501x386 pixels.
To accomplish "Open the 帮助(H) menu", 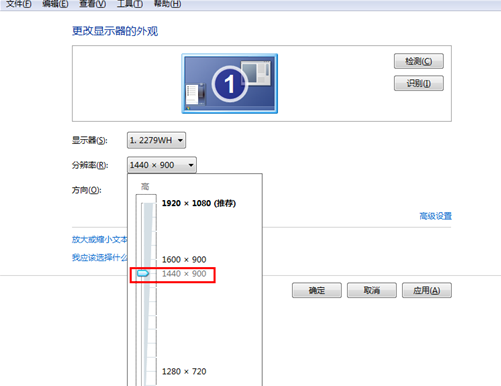I will (x=167, y=4).
